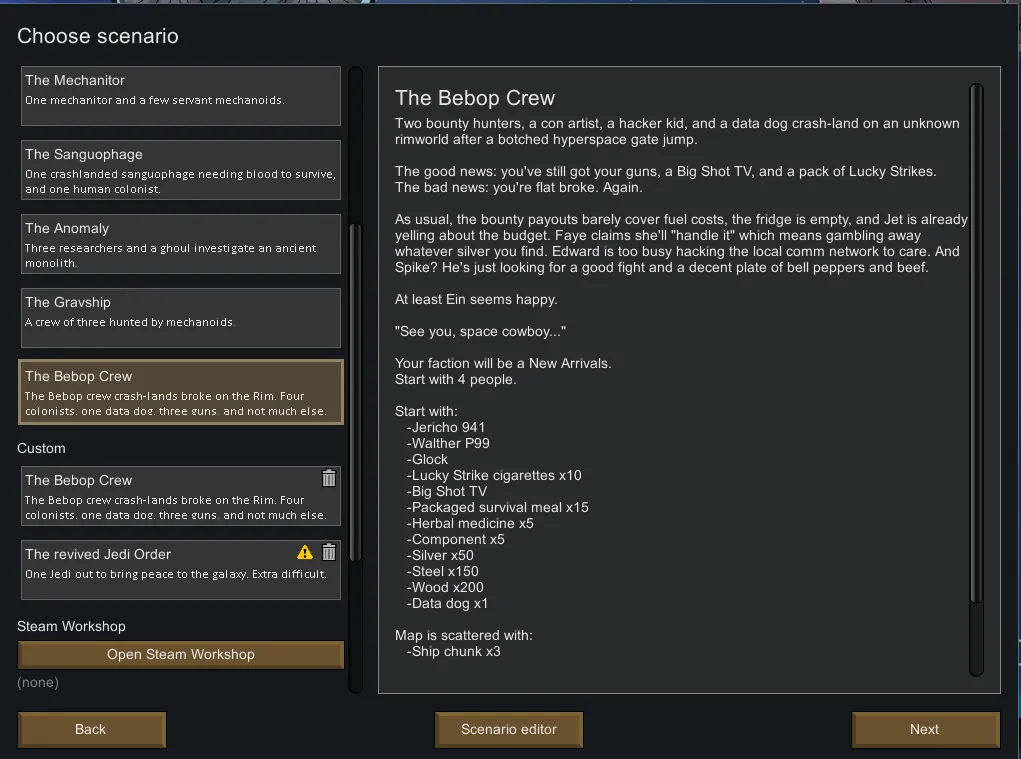Click trash icon for revived Jedi Order
Image resolution: width=1021 pixels, height=759 pixels.
pyautogui.click(x=329, y=553)
